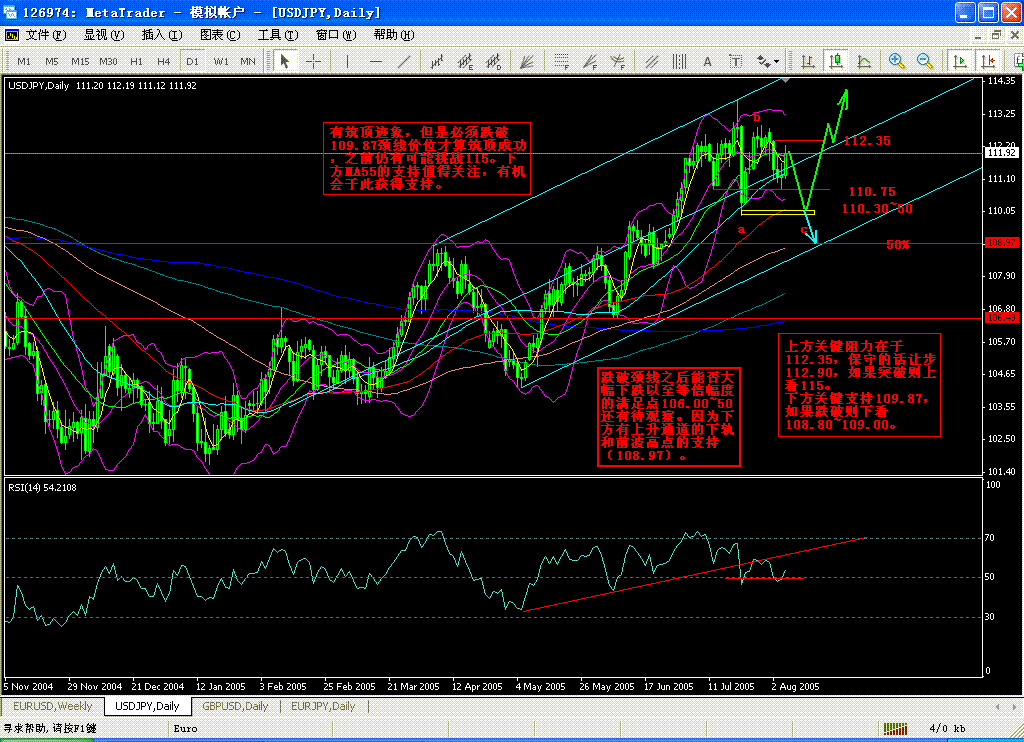1024x742 pixels.
Task: Click the zoom in magnifier icon
Action: [897, 61]
